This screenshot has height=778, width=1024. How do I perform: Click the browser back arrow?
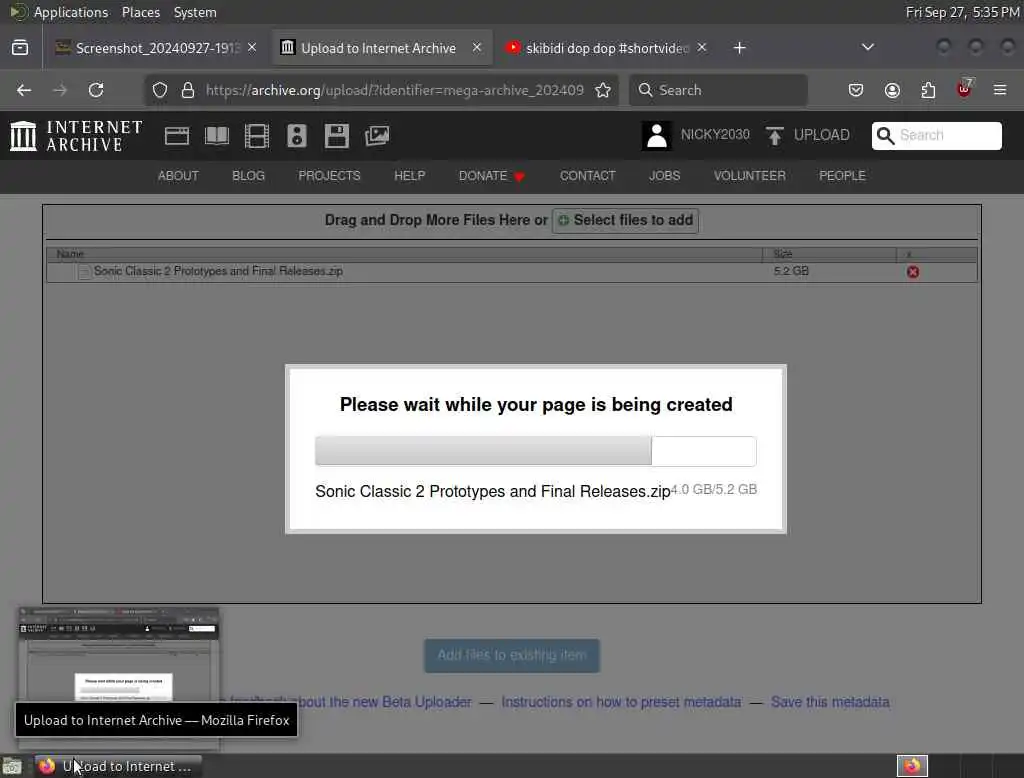pos(24,90)
